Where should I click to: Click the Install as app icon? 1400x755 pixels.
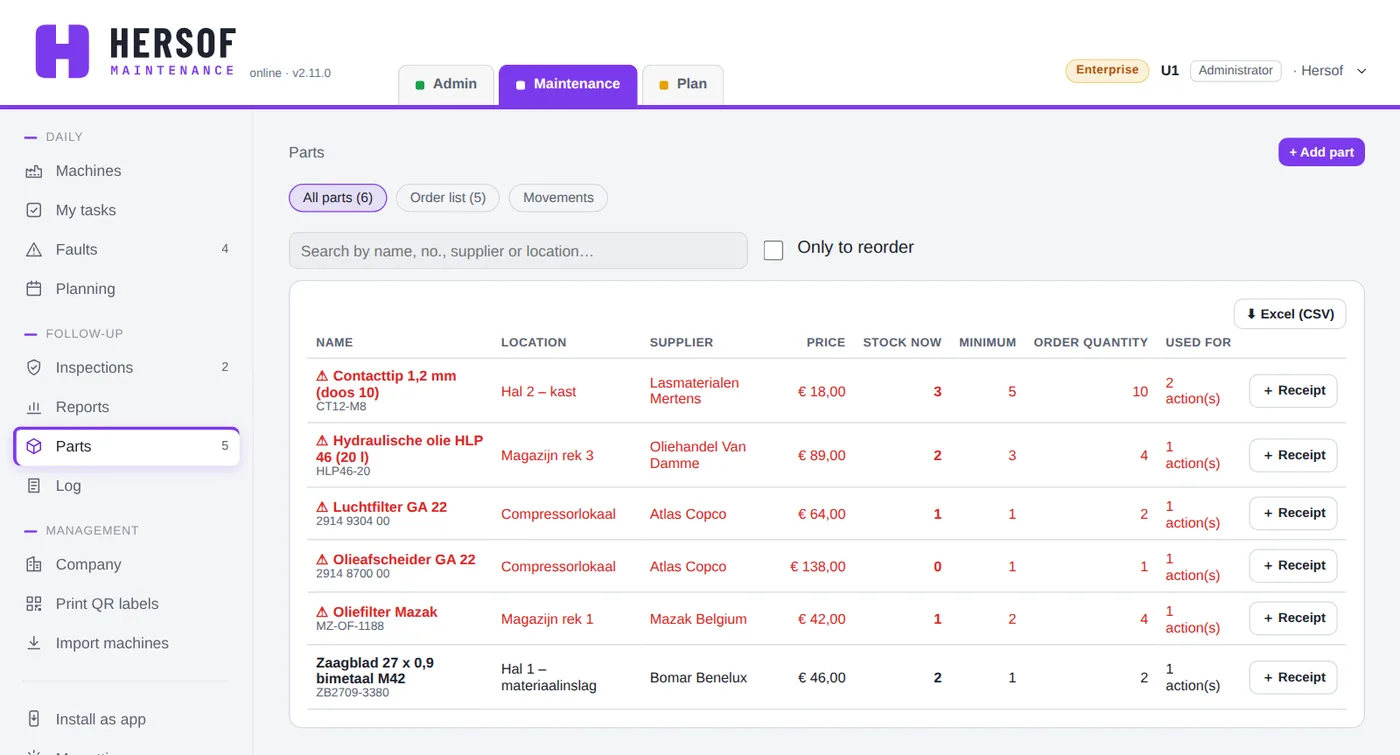tap(34, 719)
